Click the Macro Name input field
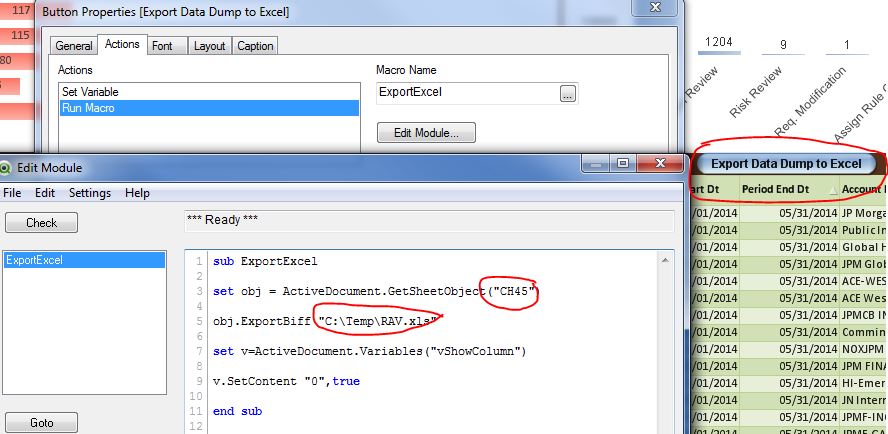The image size is (888, 434). pos(467,92)
